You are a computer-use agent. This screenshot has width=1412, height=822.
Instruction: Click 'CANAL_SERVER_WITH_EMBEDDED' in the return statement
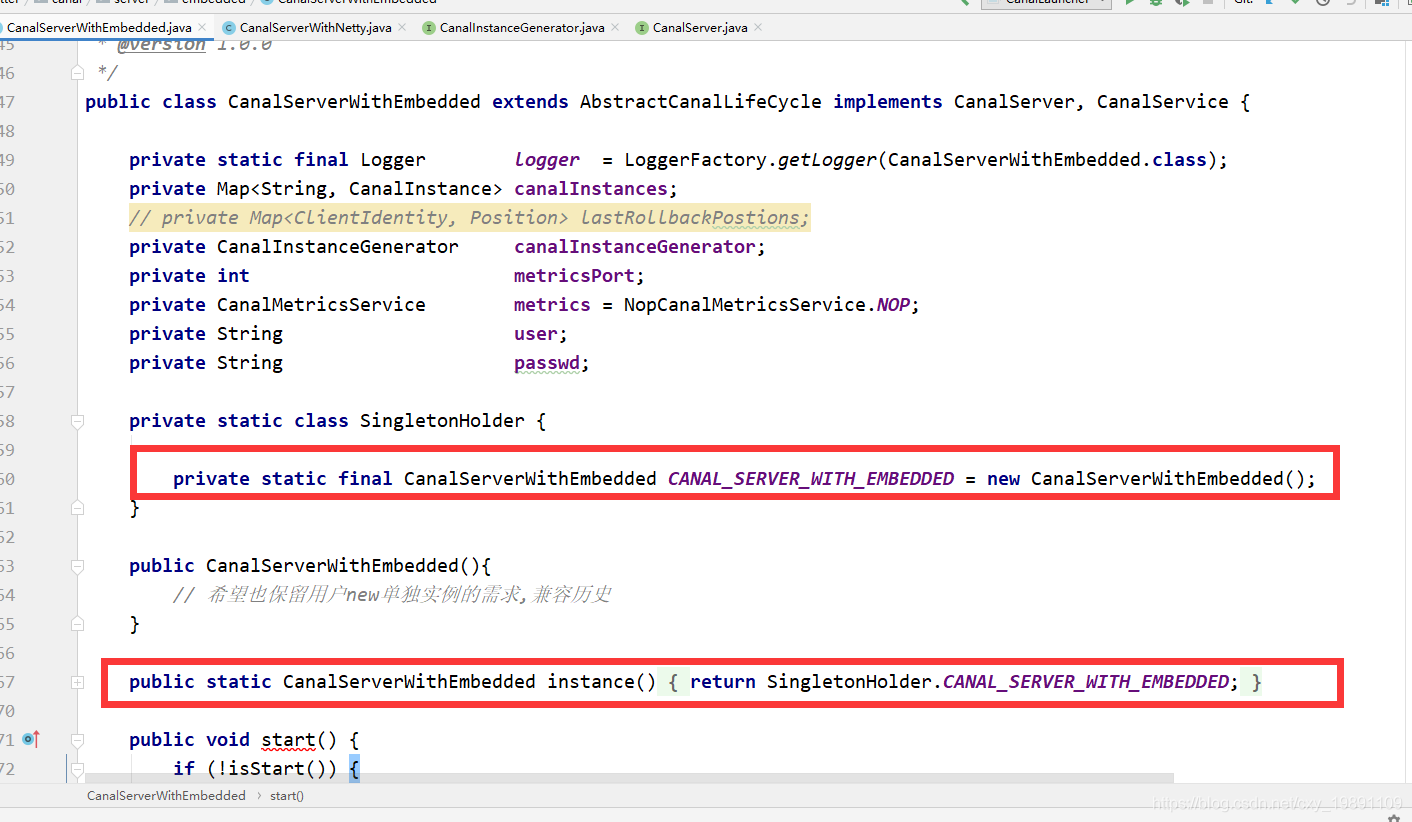1086,682
